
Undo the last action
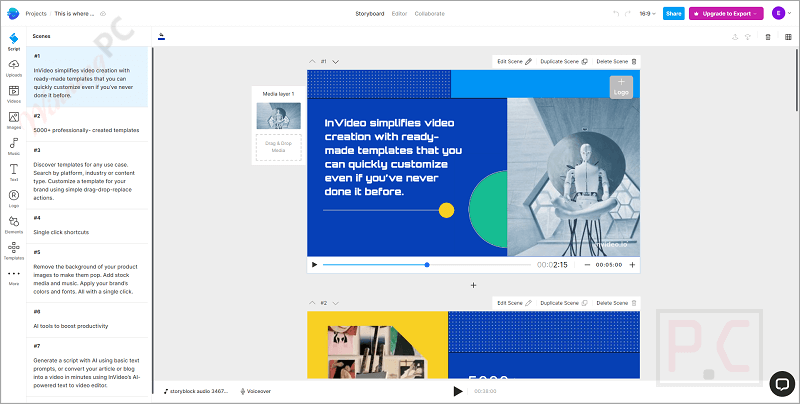point(616,14)
